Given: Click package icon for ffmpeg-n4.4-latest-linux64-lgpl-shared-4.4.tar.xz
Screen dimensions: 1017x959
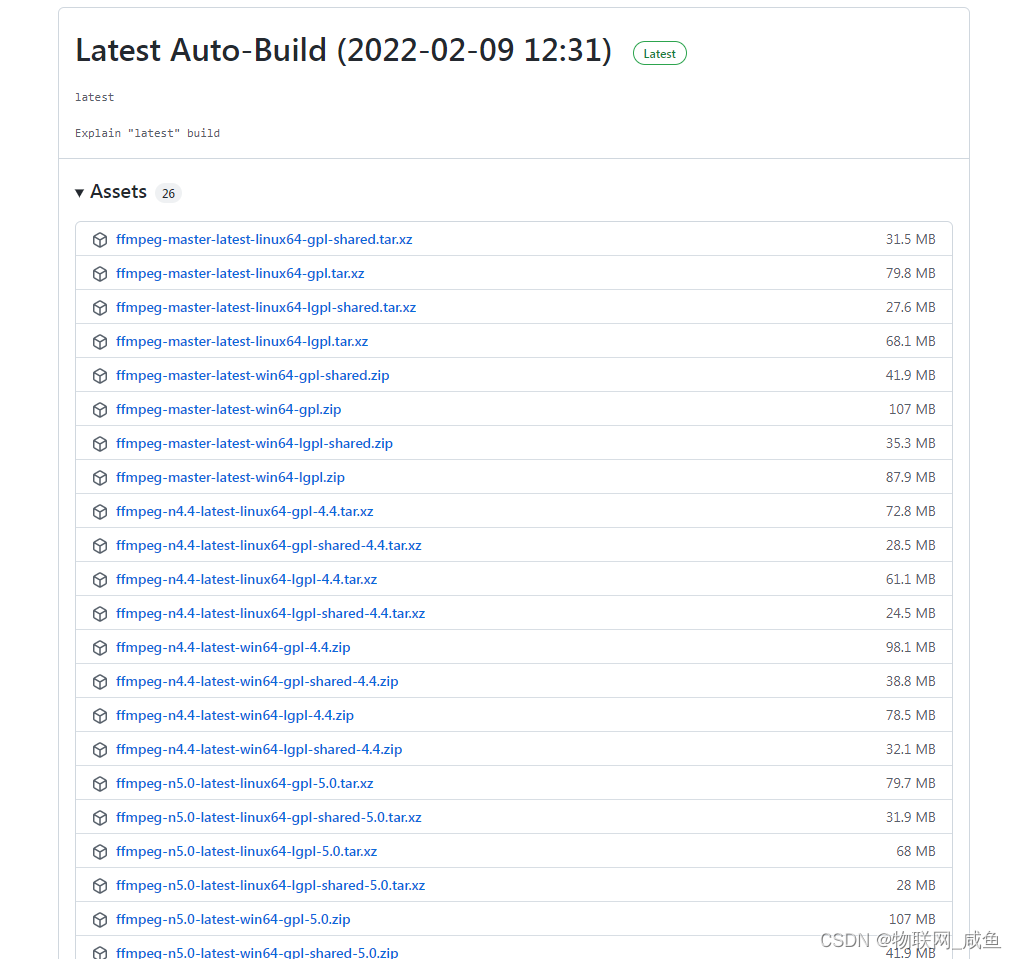Looking at the screenshot, I should coord(100,613).
